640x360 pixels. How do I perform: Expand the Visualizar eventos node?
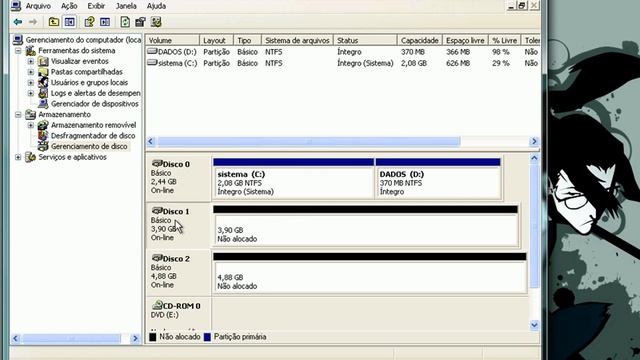point(31,61)
